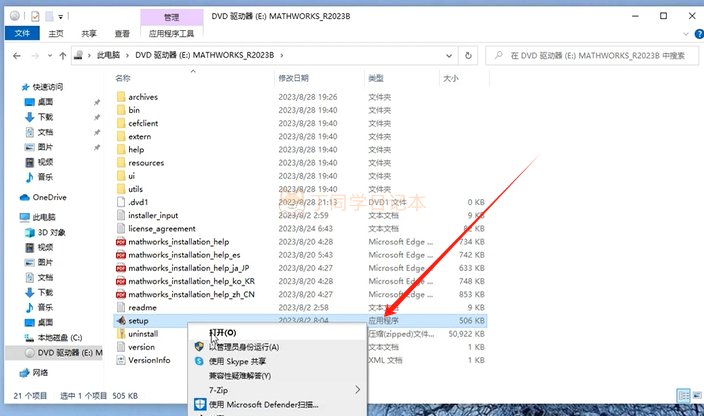Click the license_agreement document icon
This screenshot has height=416, width=704.
pos(121,228)
